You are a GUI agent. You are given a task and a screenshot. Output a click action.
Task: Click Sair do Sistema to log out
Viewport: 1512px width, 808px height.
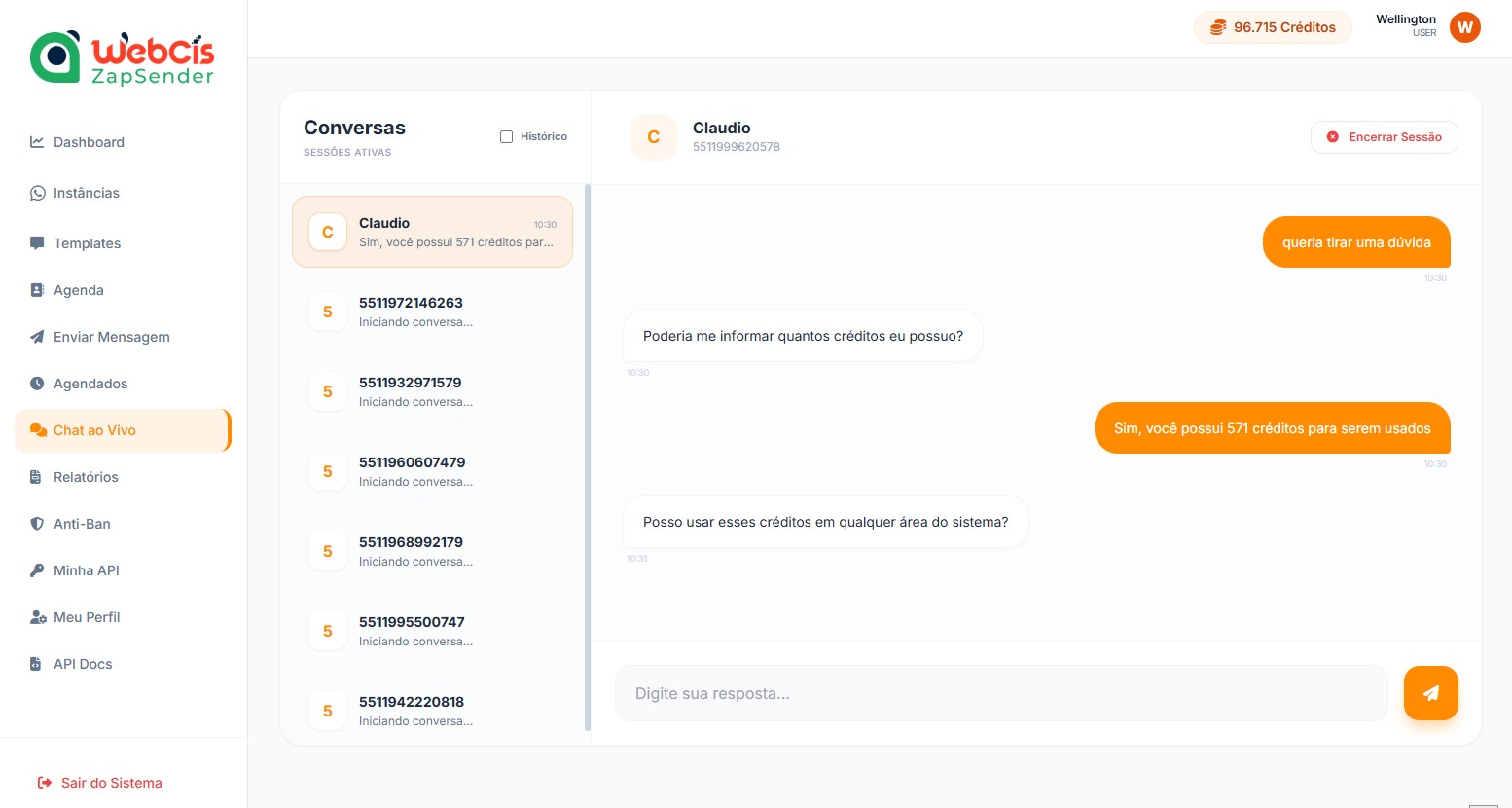click(x=111, y=783)
